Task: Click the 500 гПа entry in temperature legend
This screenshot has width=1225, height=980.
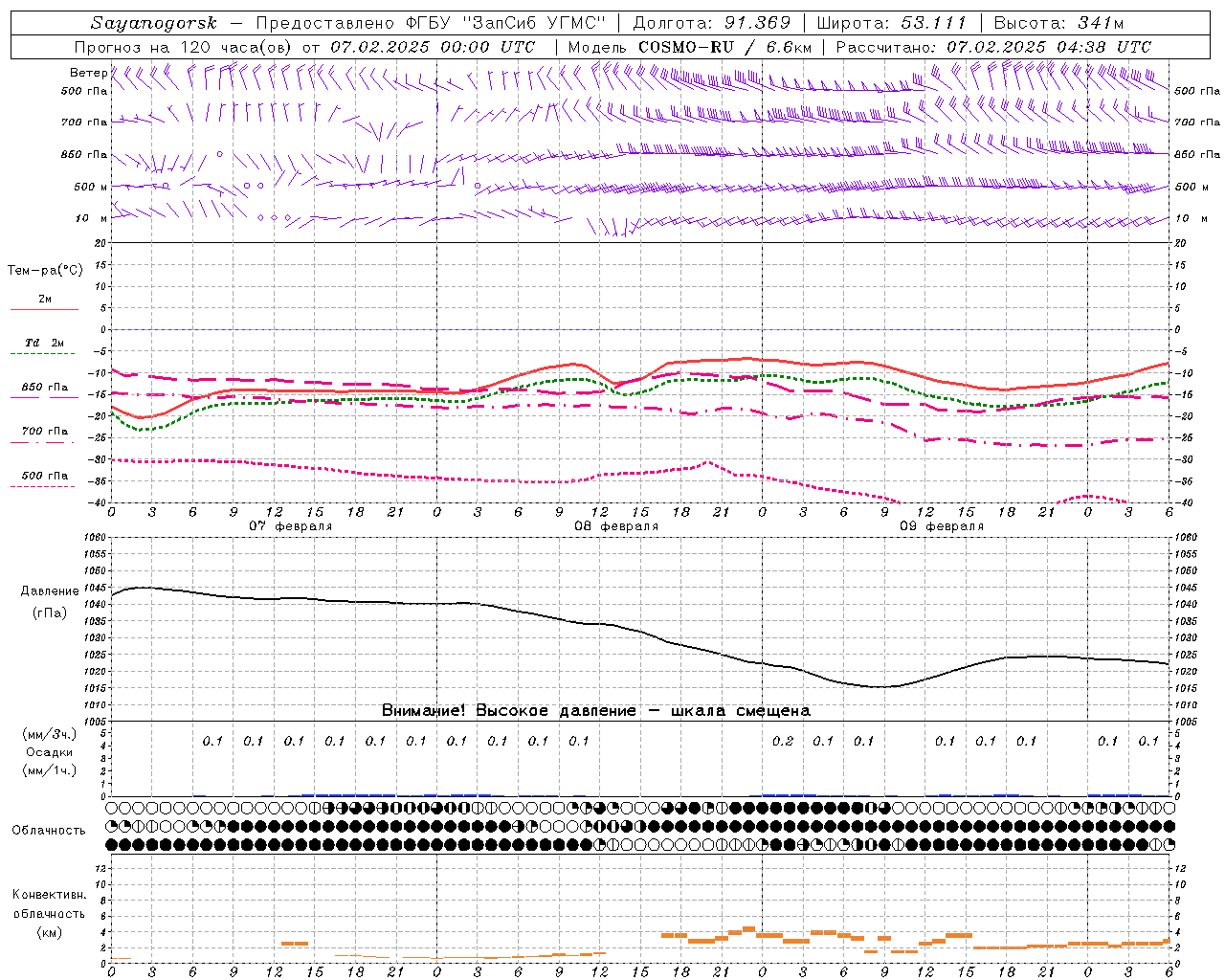Action: 45,476
